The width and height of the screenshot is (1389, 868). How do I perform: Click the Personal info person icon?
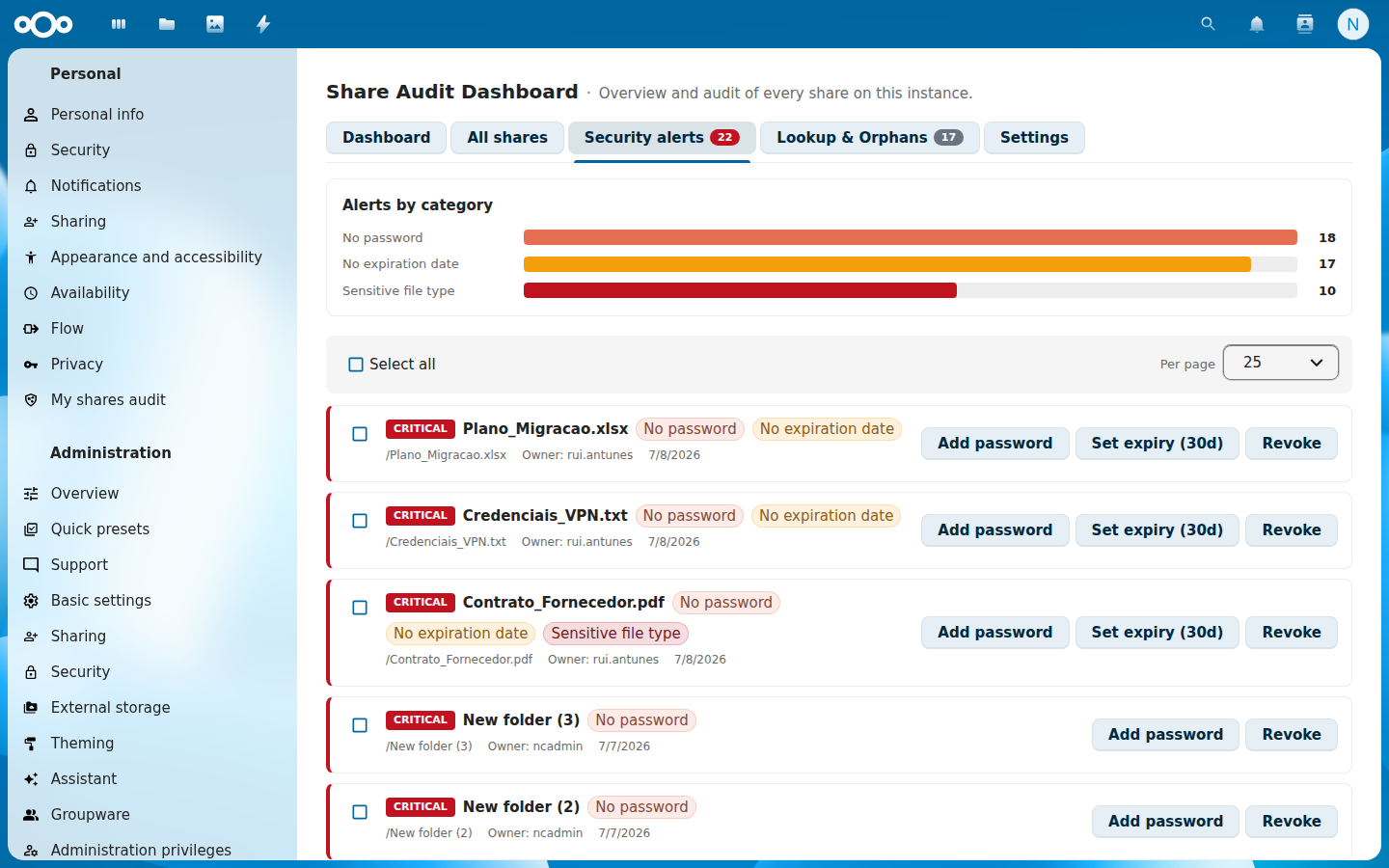pyautogui.click(x=31, y=115)
